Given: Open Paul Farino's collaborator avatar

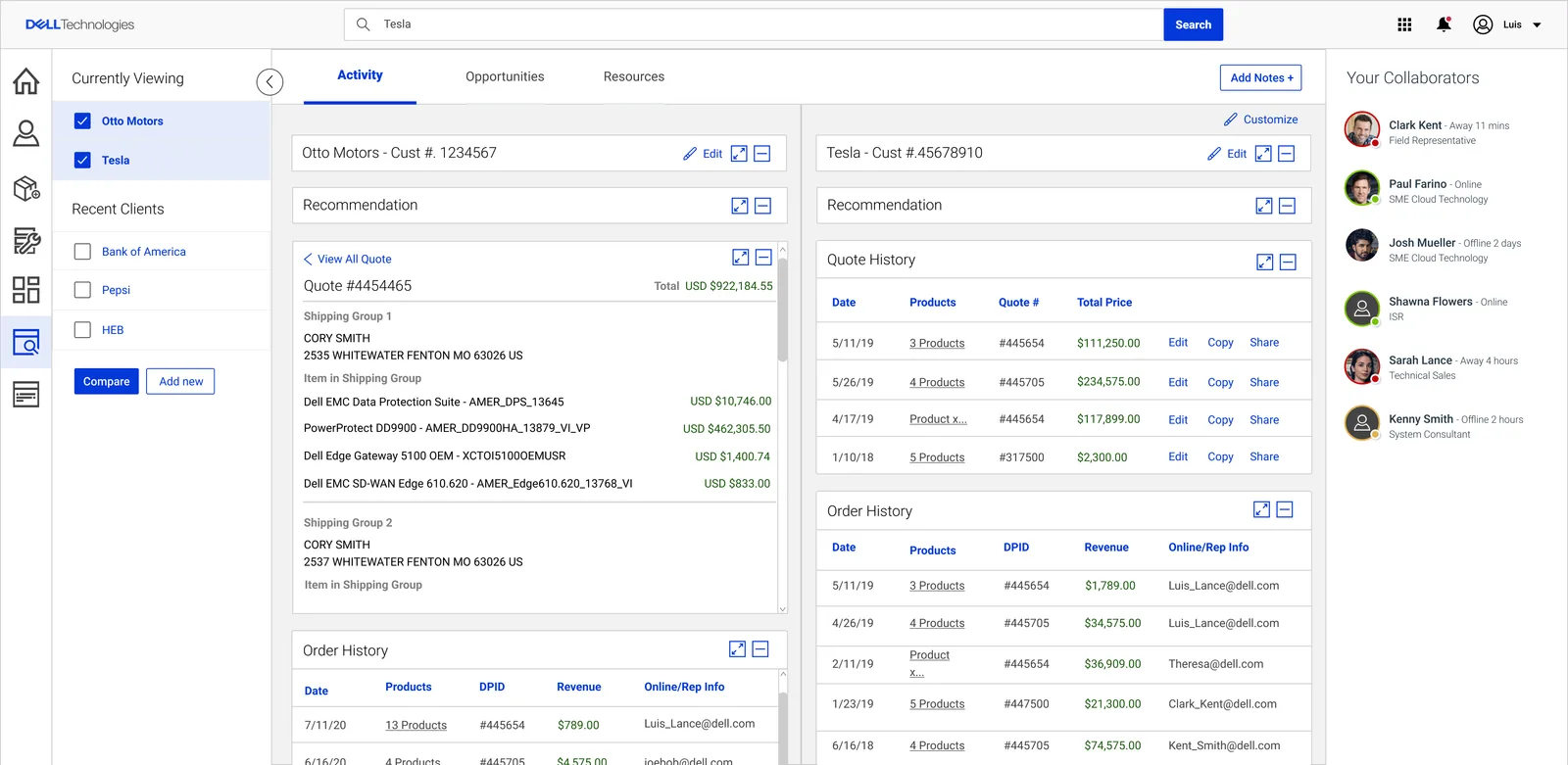Looking at the screenshot, I should pyautogui.click(x=1362, y=188).
